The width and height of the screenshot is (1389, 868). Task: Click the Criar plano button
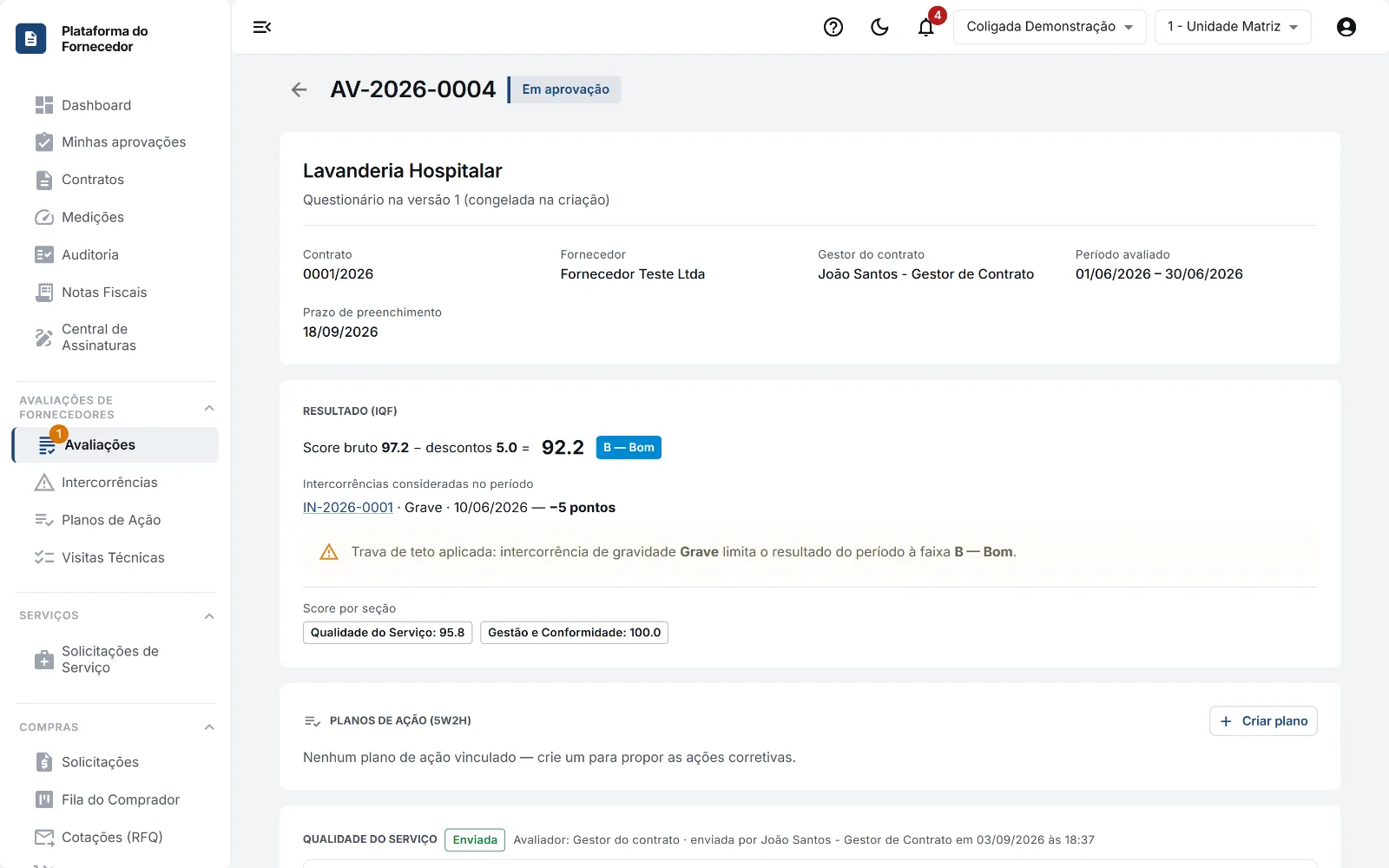tap(1263, 721)
